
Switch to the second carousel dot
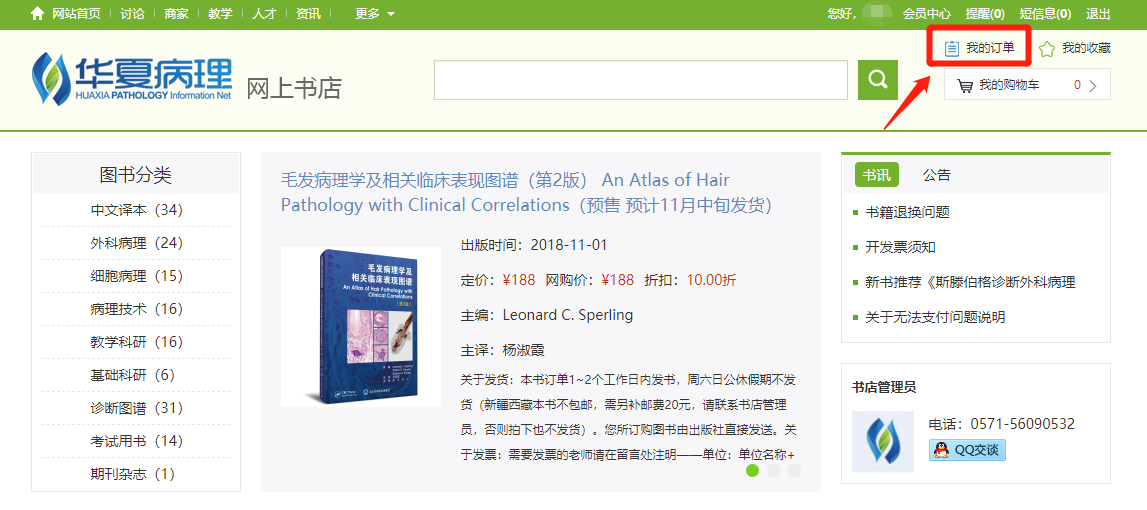[773, 470]
